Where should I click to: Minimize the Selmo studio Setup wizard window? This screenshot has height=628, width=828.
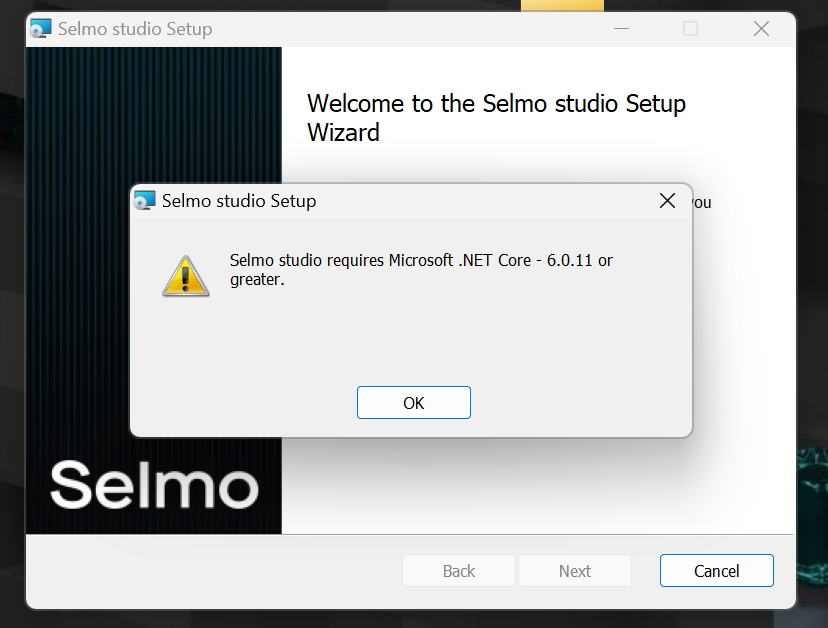(622, 29)
